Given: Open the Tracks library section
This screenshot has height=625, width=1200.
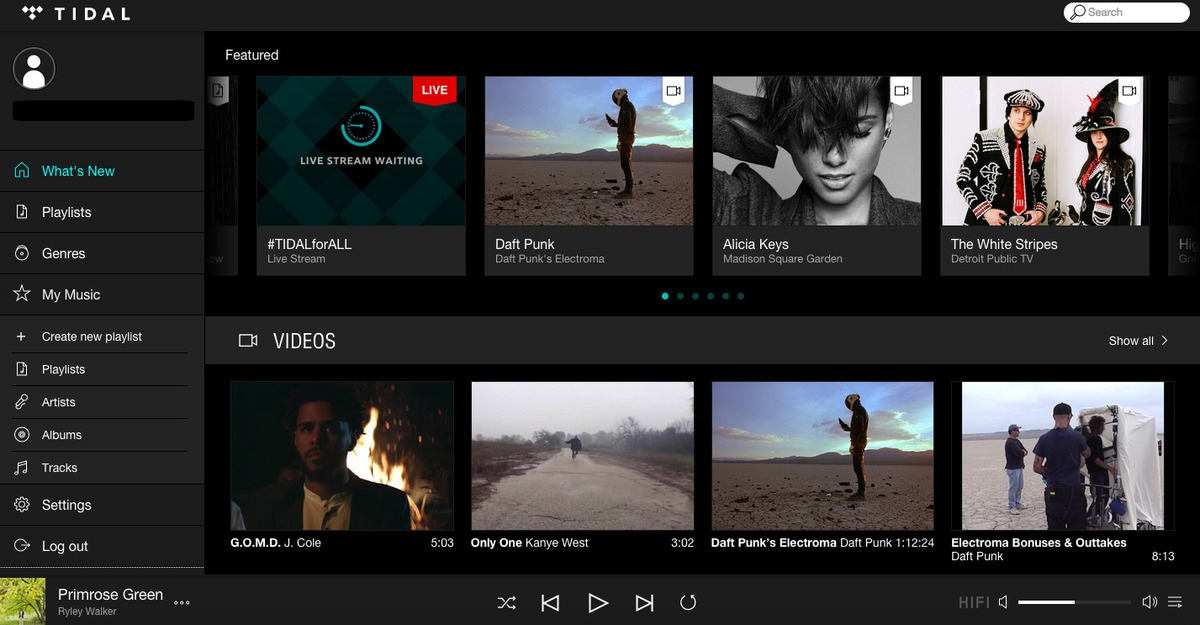Looking at the screenshot, I should [x=59, y=467].
